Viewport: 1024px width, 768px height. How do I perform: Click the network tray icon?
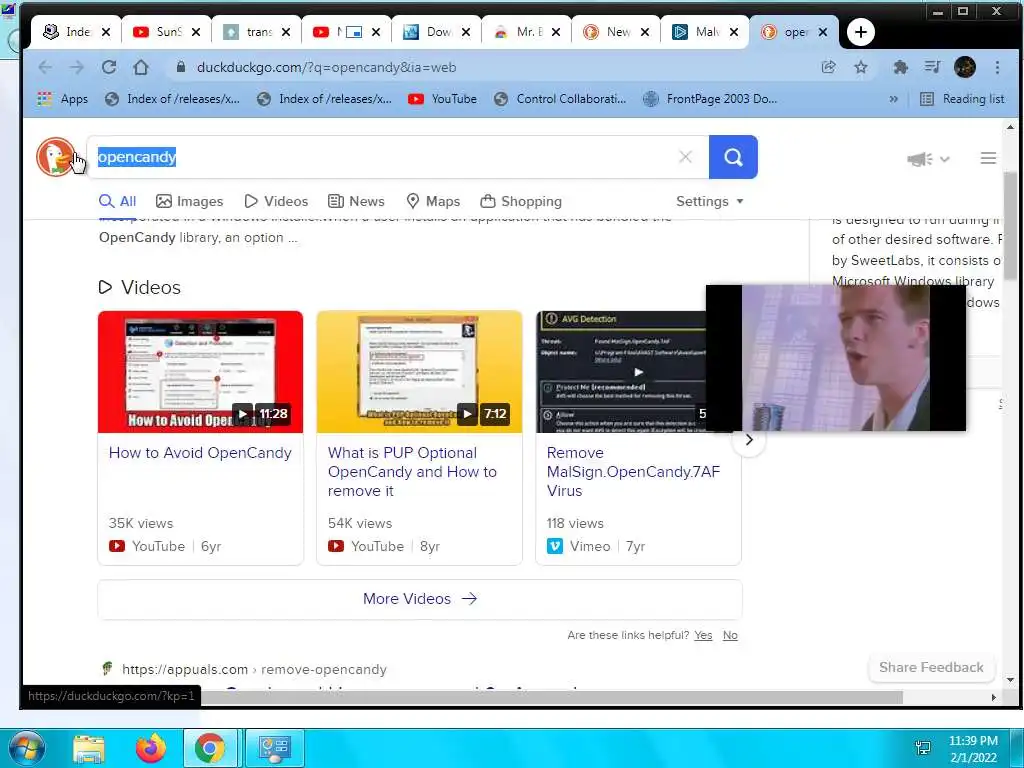(923, 748)
